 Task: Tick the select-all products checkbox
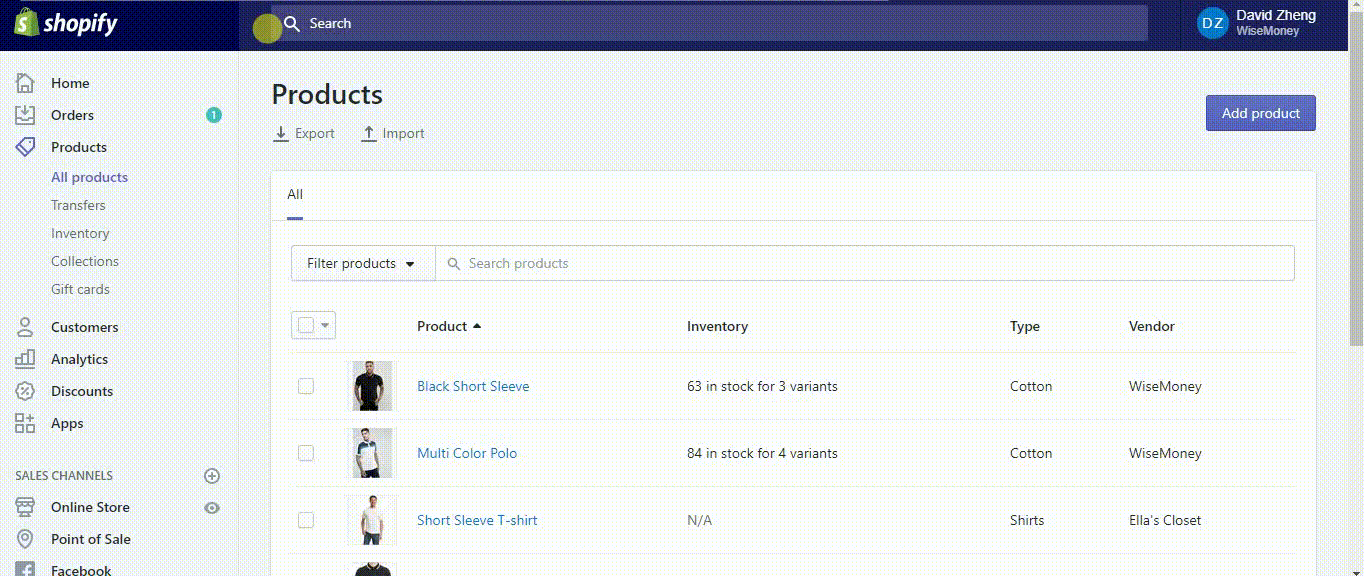tap(306, 325)
